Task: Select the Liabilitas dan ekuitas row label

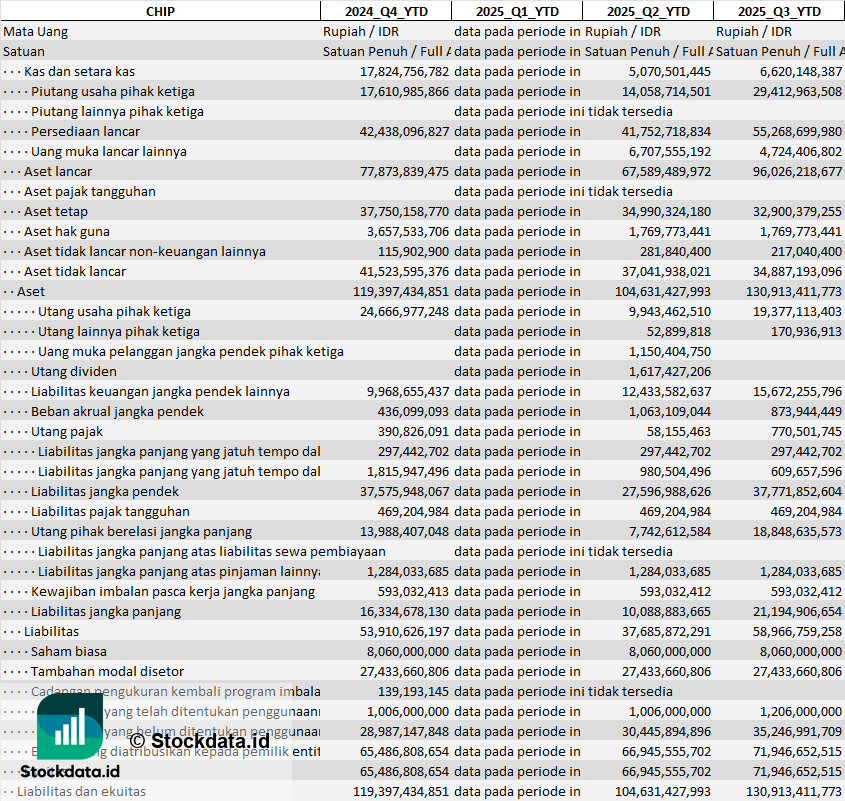Action: coord(81,791)
